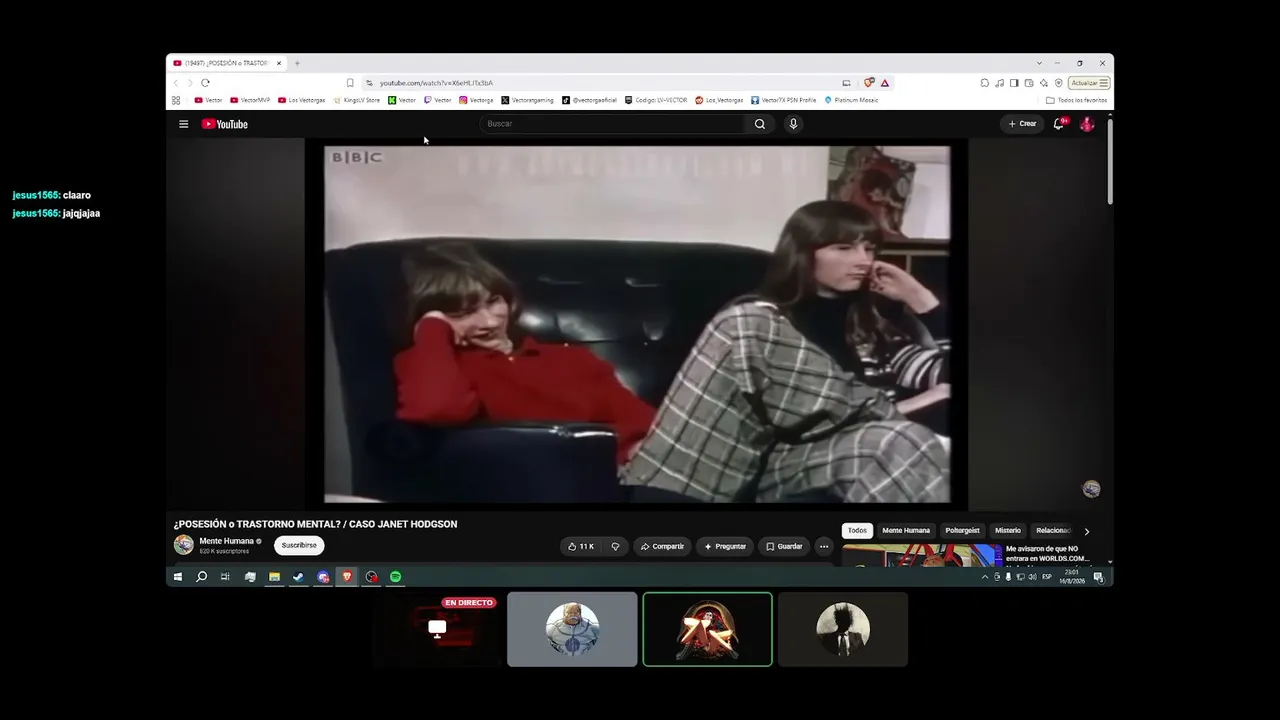
Task: Open the Mente Humana channel avatar
Action: tap(184, 545)
